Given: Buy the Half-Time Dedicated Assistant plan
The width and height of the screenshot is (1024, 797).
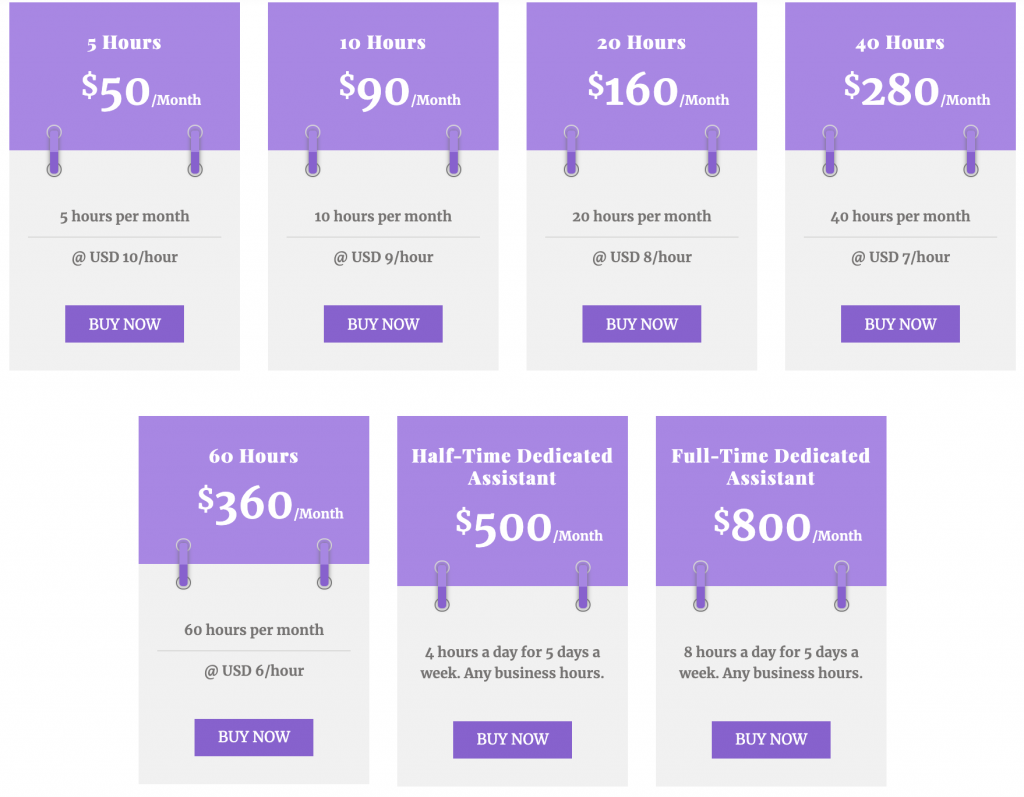Looking at the screenshot, I should [x=512, y=740].
